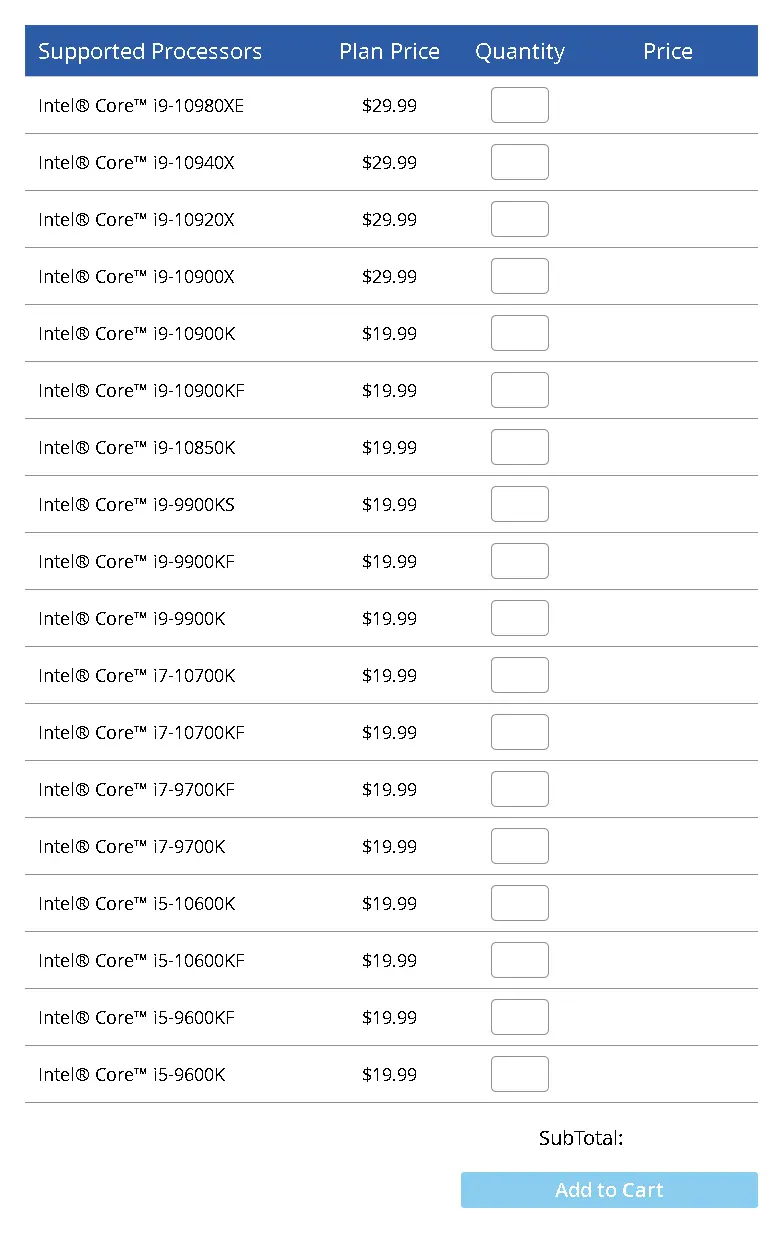Click the Add to Cart button
Image resolution: width=783 pixels, height=1233 pixels.
[x=609, y=1190]
